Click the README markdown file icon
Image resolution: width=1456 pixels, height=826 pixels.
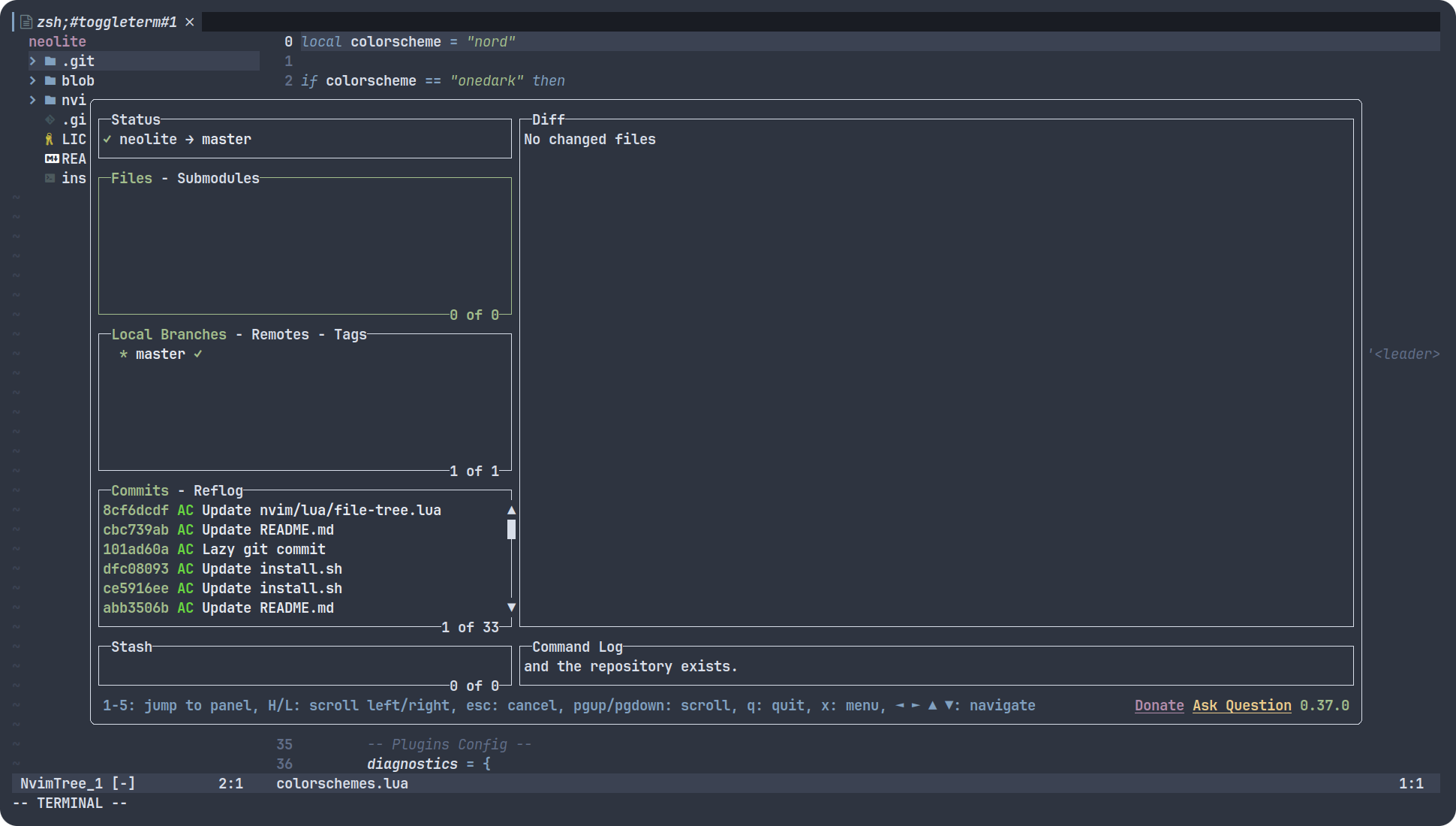52,159
